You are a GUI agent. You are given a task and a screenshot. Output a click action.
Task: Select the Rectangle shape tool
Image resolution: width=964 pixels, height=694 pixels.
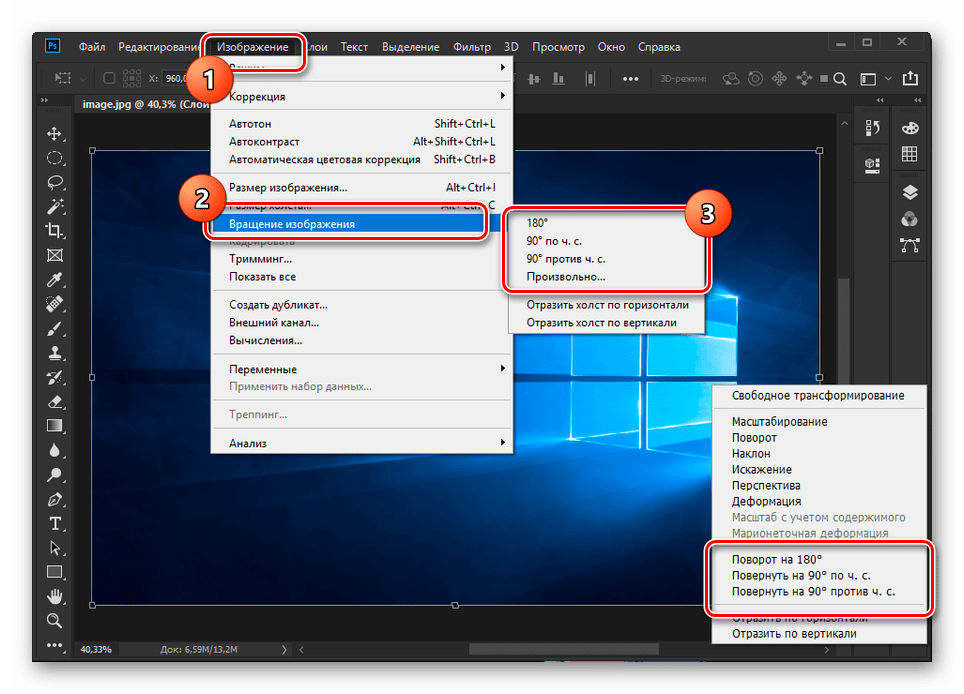coord(55,572)
